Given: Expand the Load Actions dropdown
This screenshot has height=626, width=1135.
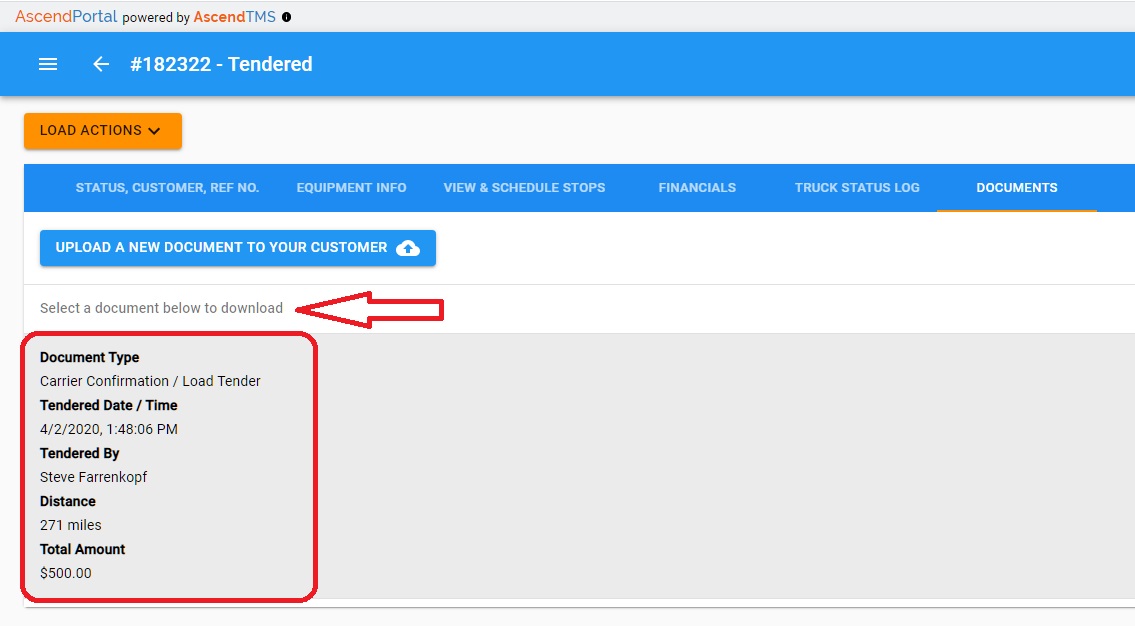Looking at the screenshot, I should 103,131.
